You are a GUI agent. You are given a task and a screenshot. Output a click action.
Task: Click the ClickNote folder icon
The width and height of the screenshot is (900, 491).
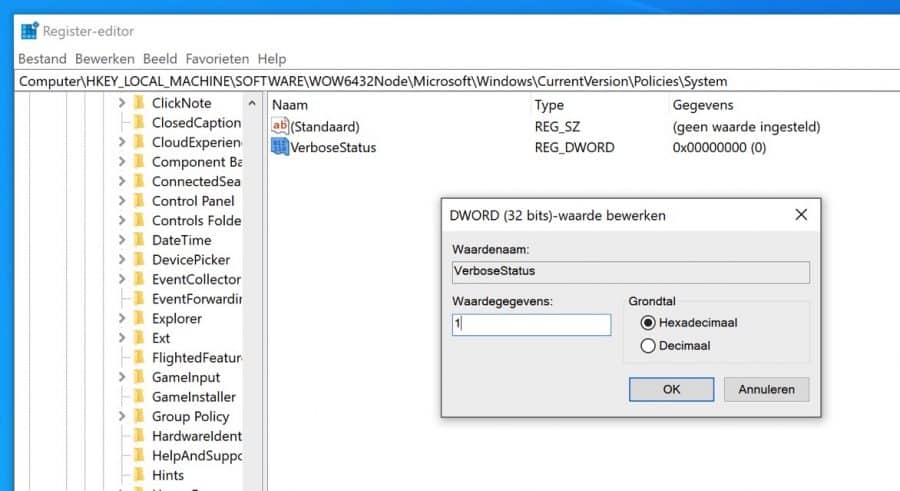(139, 103)
